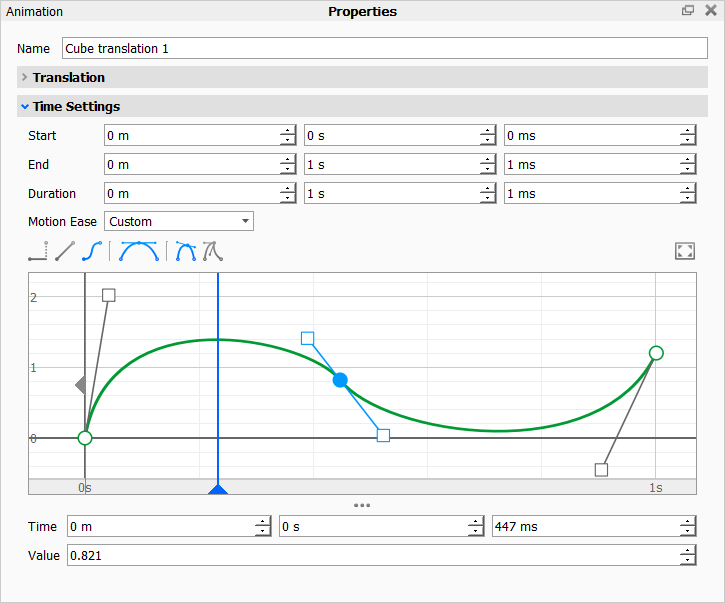Click the mirrored-angle tangent handles icon
The width and height of the screenshot is (725, 603).
pyautogui.click(x=186, y=251)
